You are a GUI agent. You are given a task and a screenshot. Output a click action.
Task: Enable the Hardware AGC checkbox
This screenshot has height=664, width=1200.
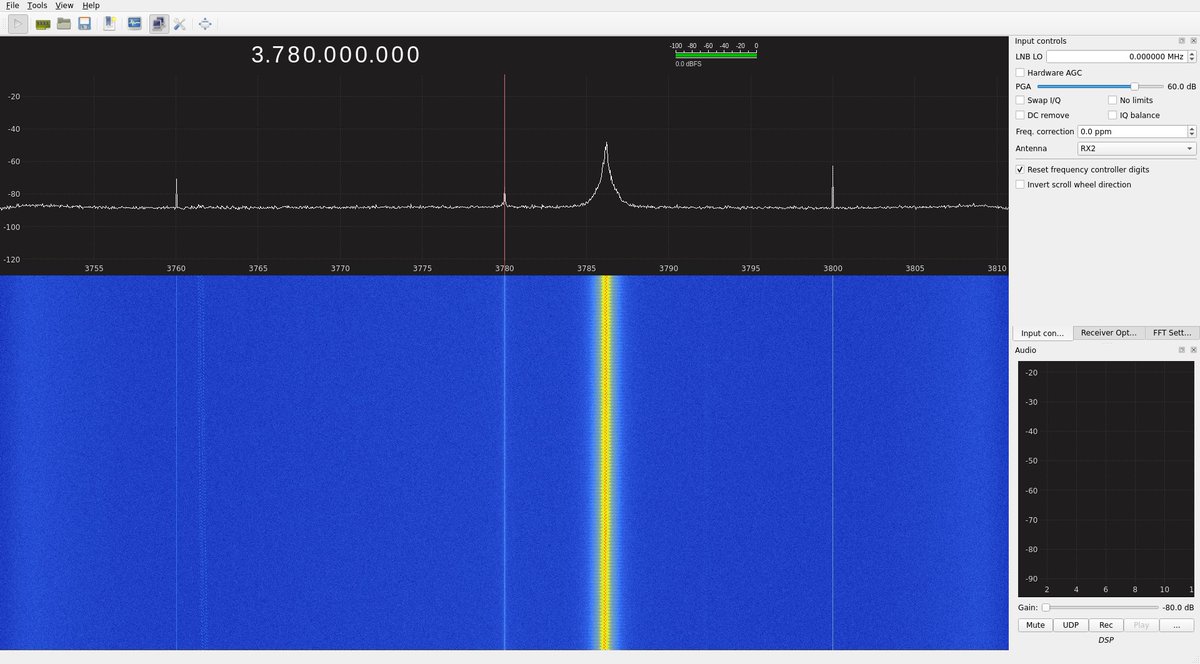click(x=1019, y=72)
